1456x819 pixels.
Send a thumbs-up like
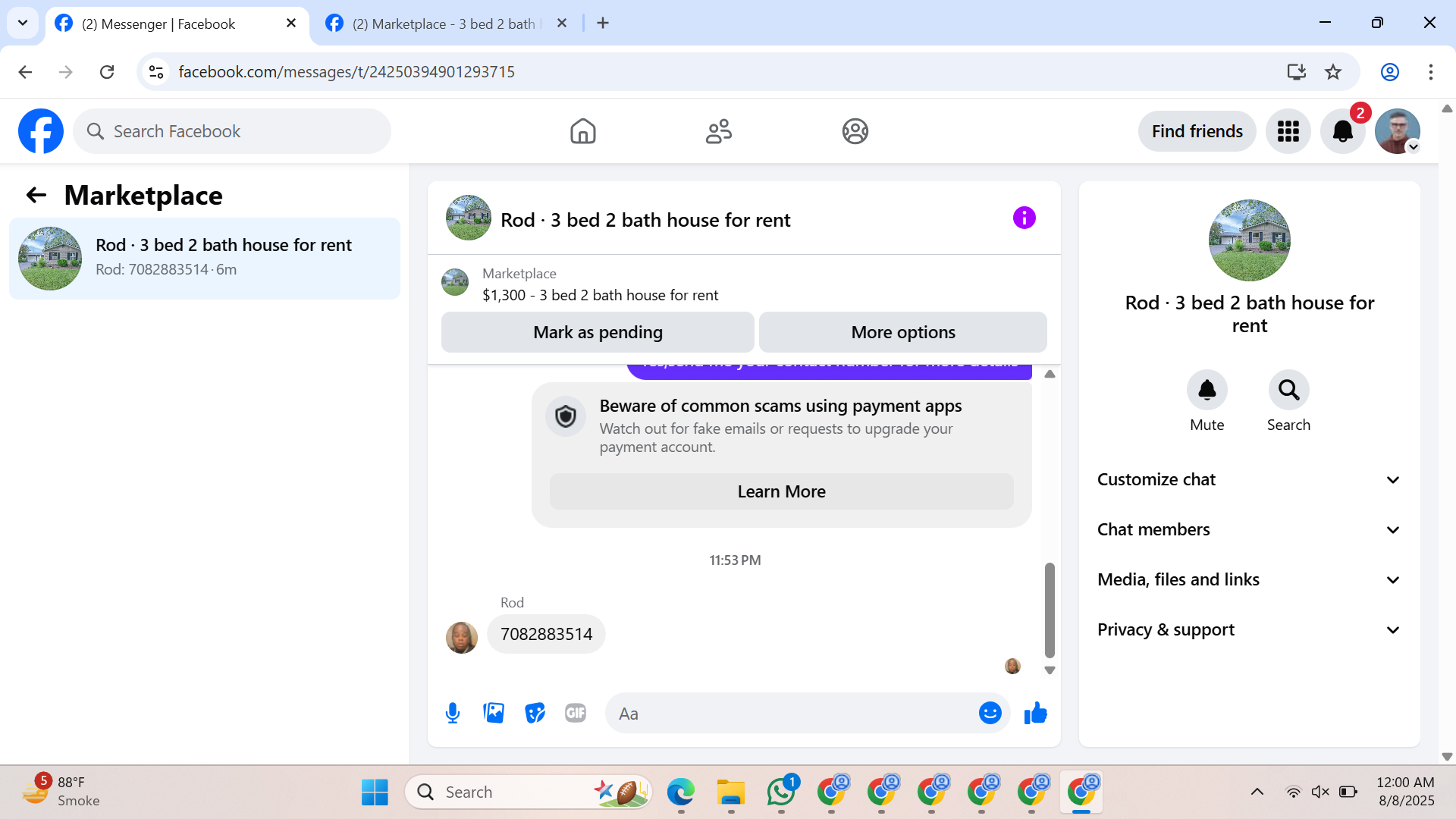click(x=1035, y=713)
